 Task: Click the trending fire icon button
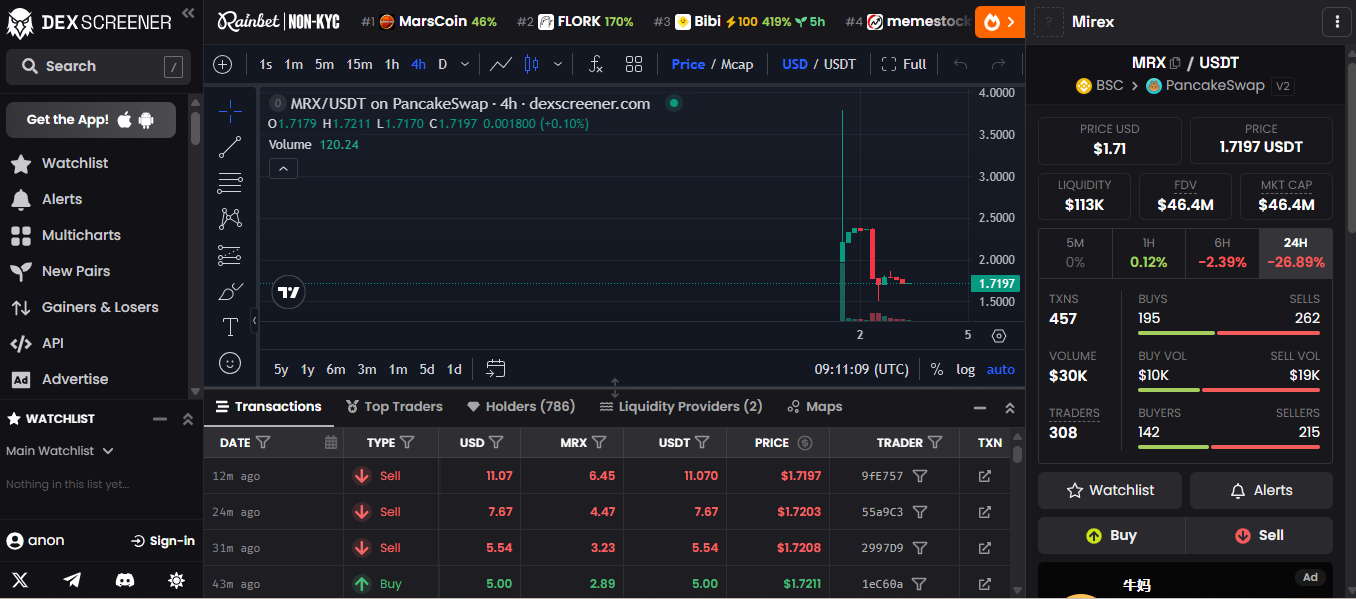999,21
